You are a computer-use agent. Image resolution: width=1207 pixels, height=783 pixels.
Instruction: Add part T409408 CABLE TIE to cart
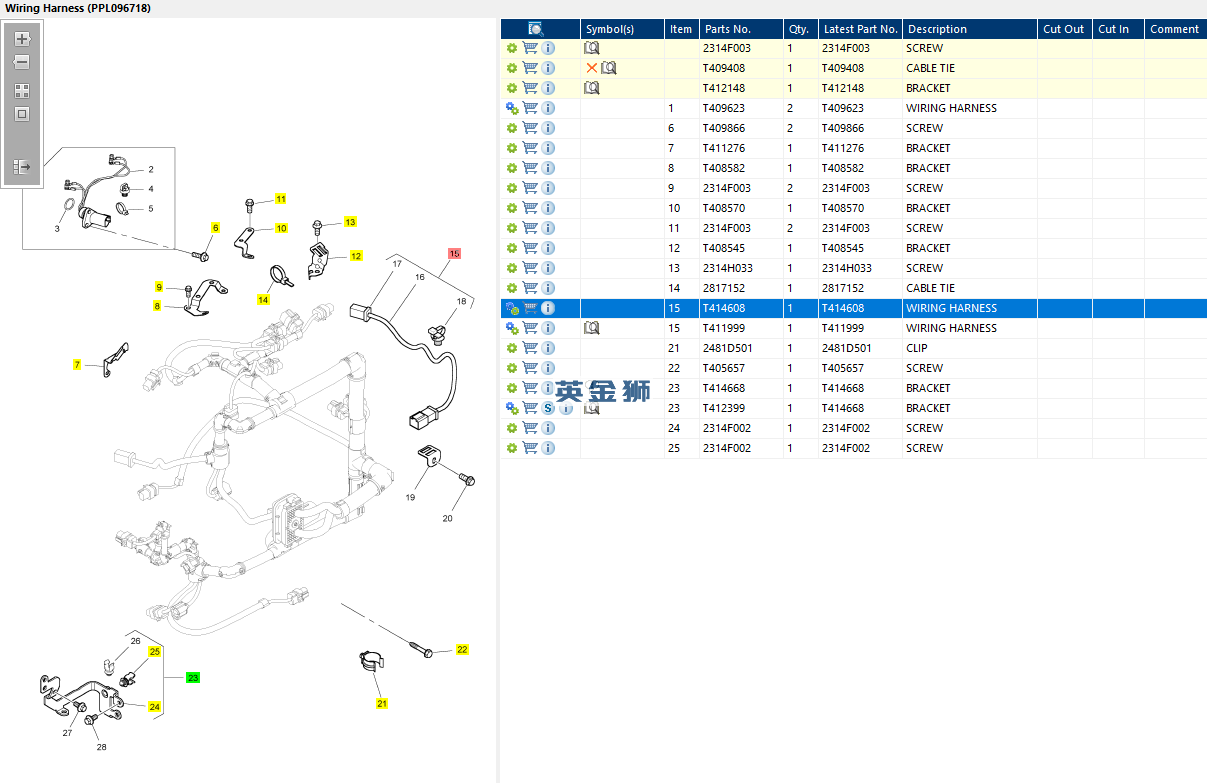(x=530, y=68)
